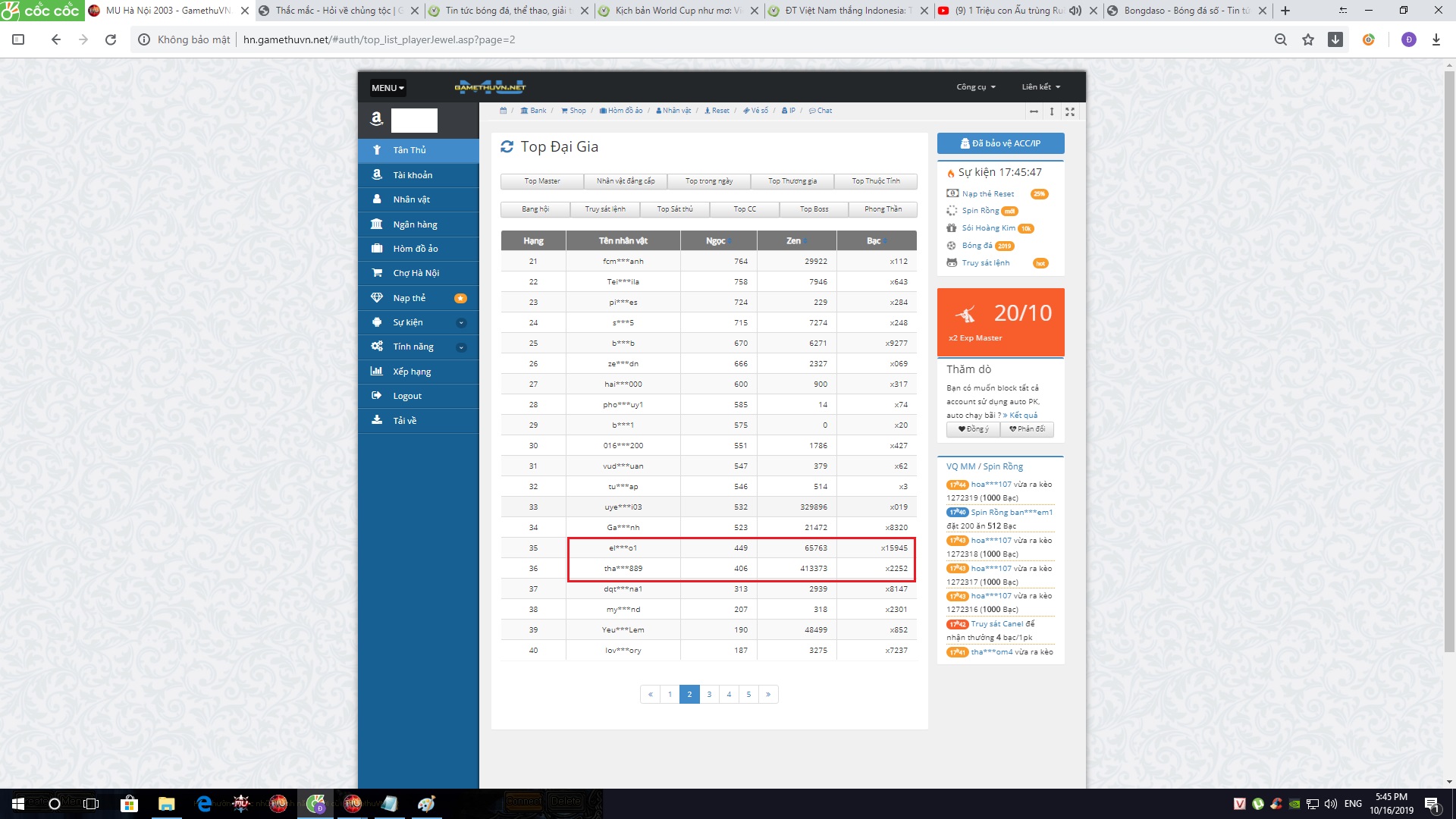Click the calendar icon in the breadcrumb
The image size is (1456, 819).
(x=503, y=111)
